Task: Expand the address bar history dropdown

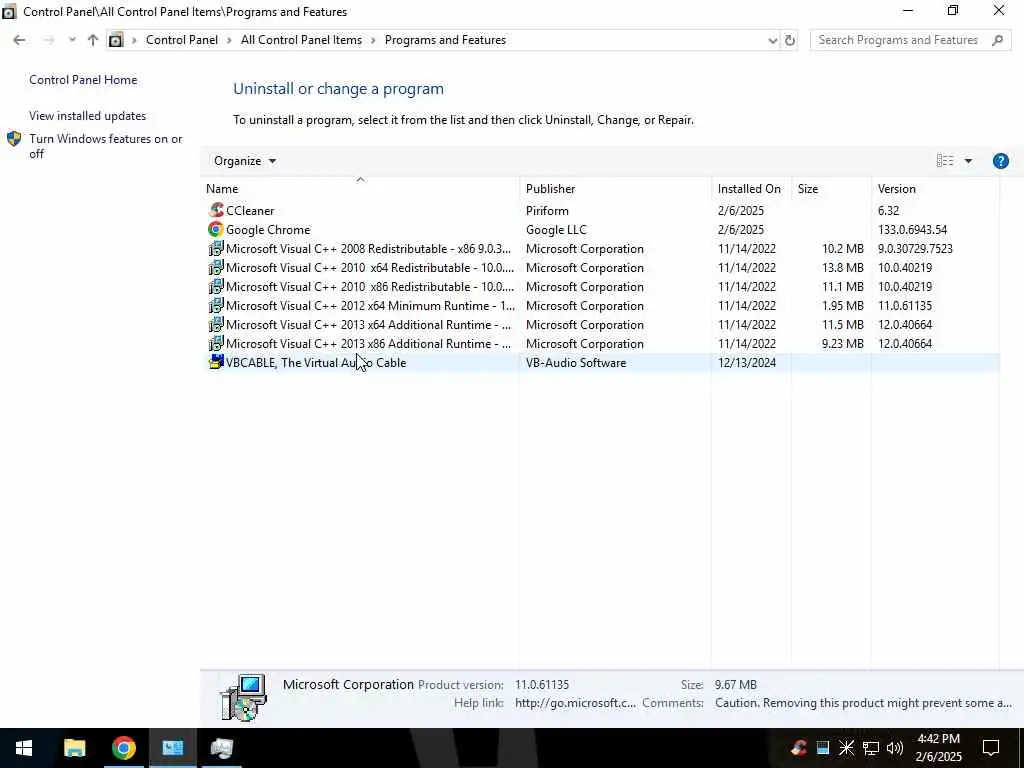Action: (x=773, y=40)
